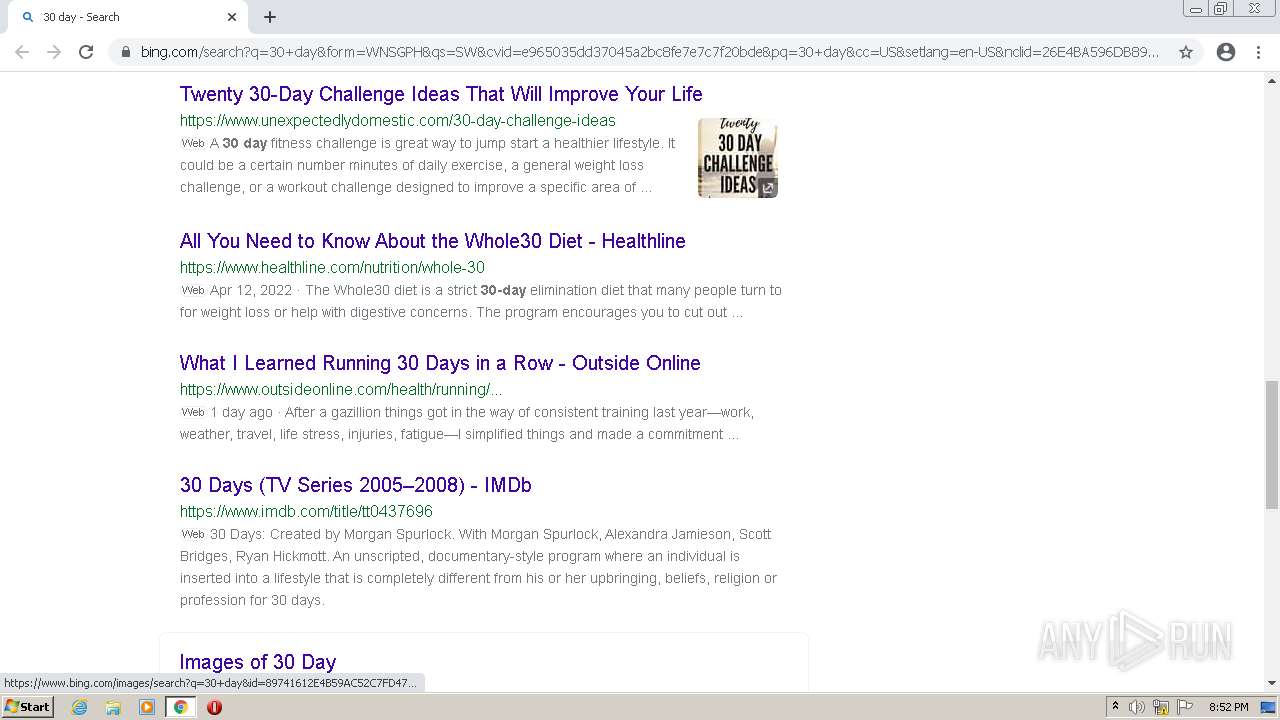1280x720 pixels.
Task: Go back to the previous page
Action: coord(22,52)
